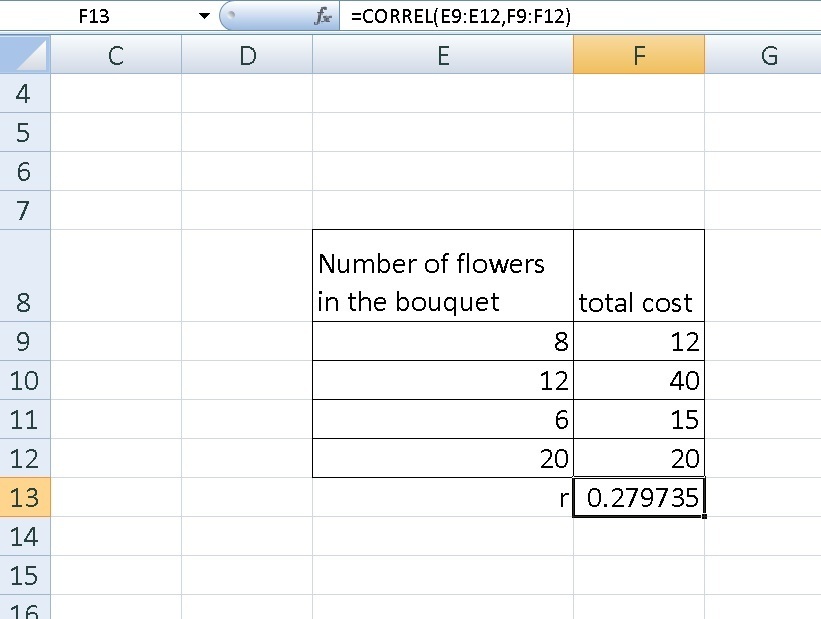Click row 4 header
This screenshot has height=619, width=821.
24,94
